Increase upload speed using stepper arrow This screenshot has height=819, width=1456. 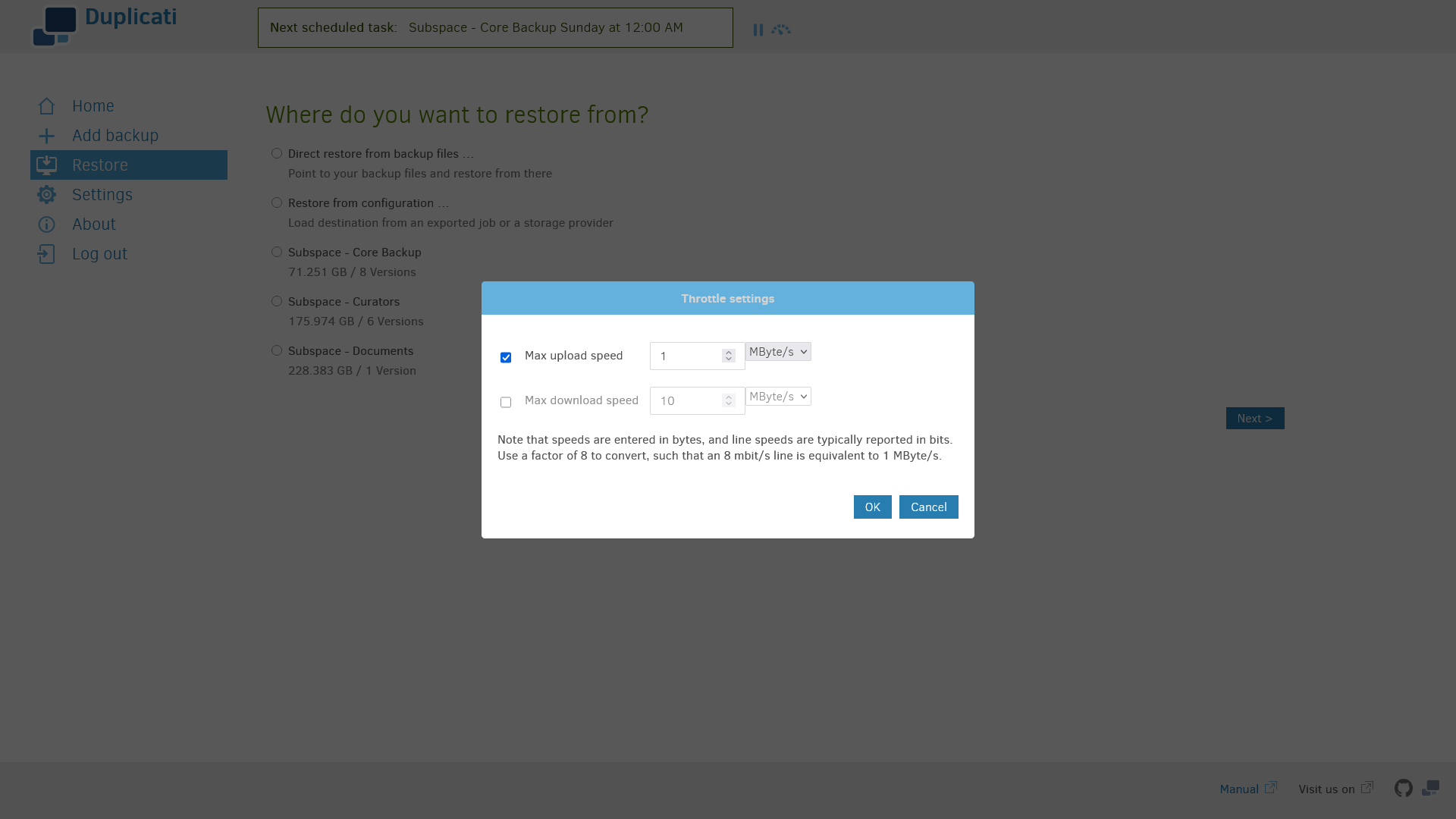pyautogui.click(x=729, y=353)
